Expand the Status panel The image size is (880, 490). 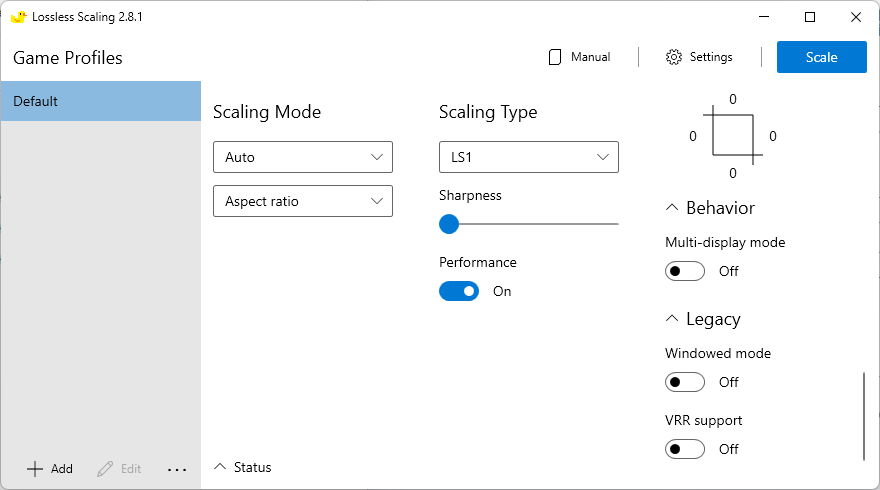221,467
